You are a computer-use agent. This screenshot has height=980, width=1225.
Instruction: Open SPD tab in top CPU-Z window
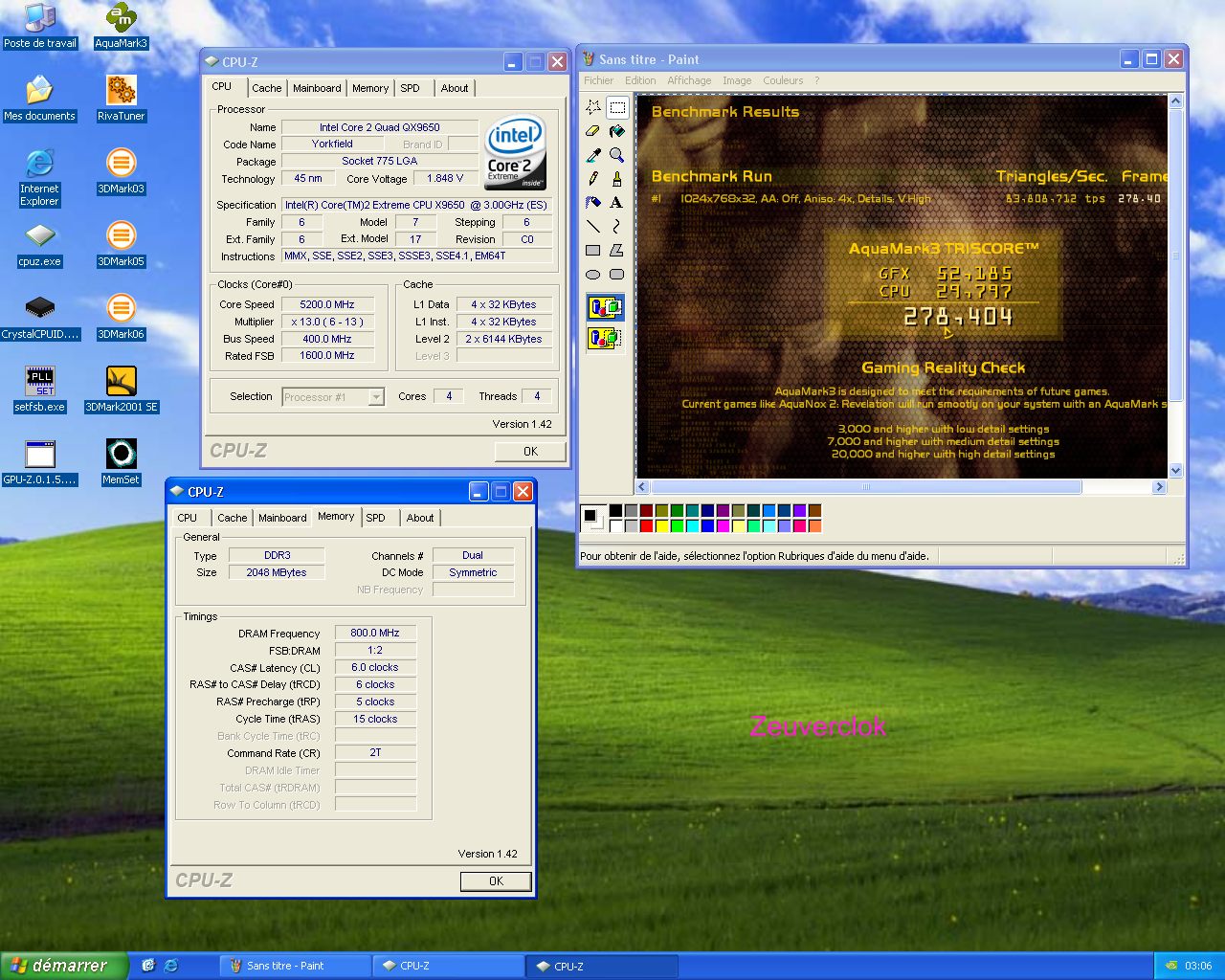point(411,88)
